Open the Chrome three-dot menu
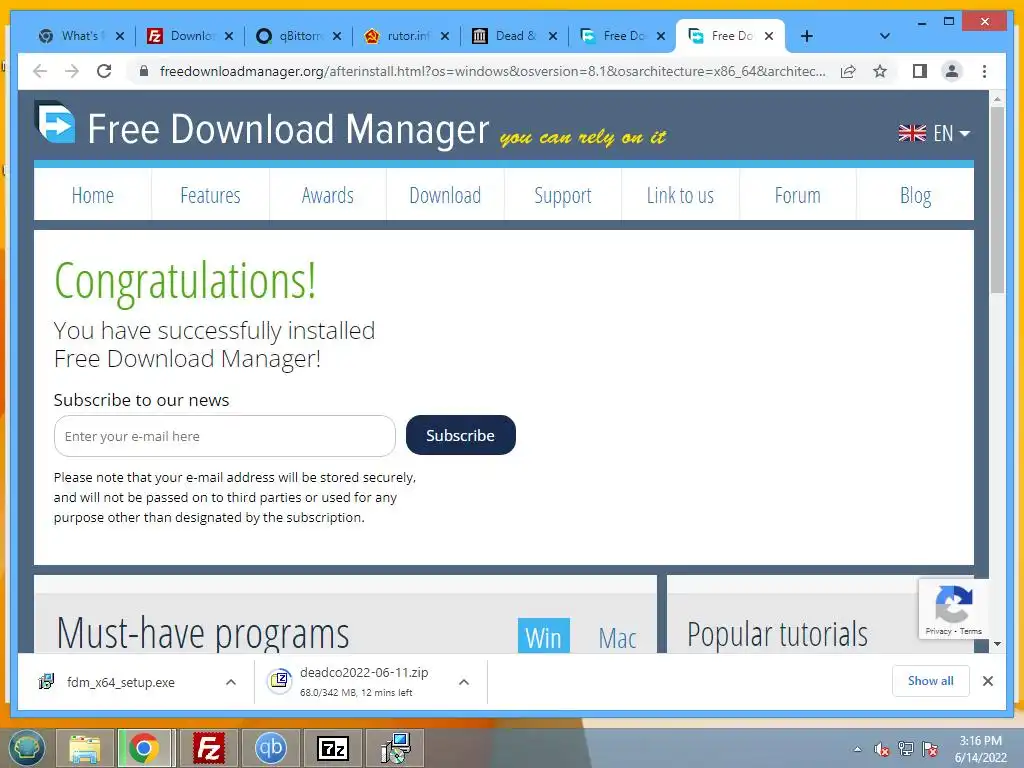This screenshot has height=768, width=1024. click(984, 71)
